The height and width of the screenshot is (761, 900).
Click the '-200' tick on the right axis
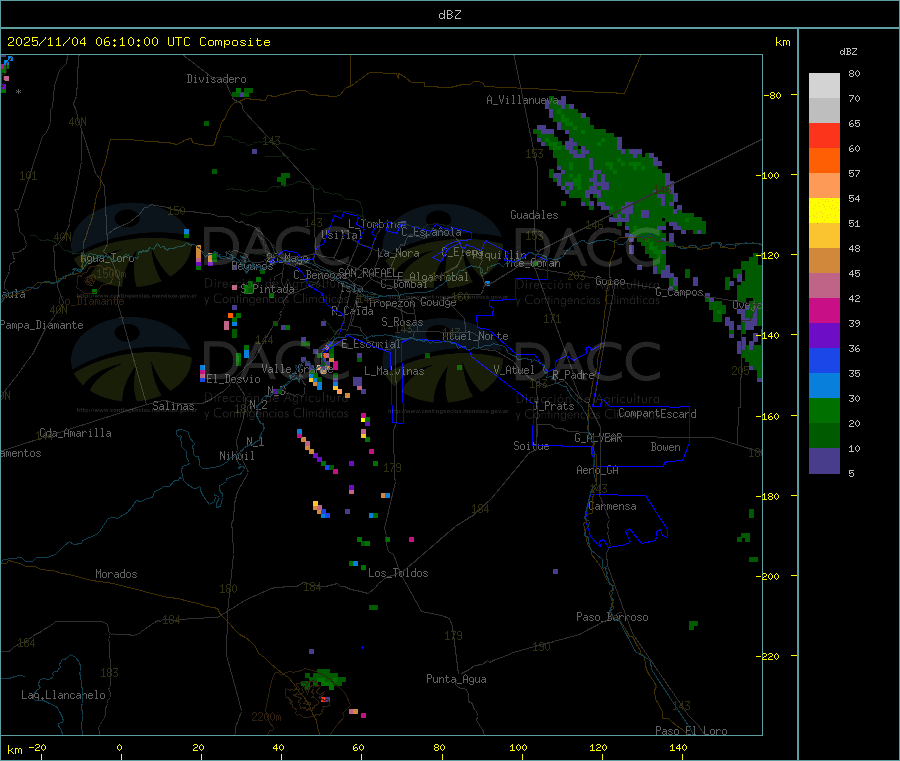coord(767,576)
